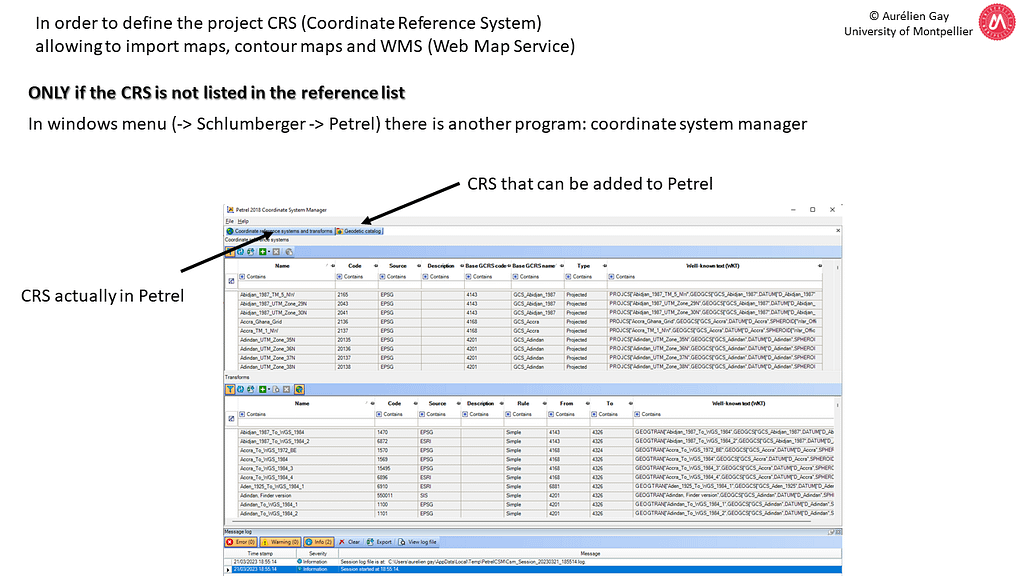Open the Contains dropdown under CRS Type column
The image size is (1024, 576).
coord(568,276)
